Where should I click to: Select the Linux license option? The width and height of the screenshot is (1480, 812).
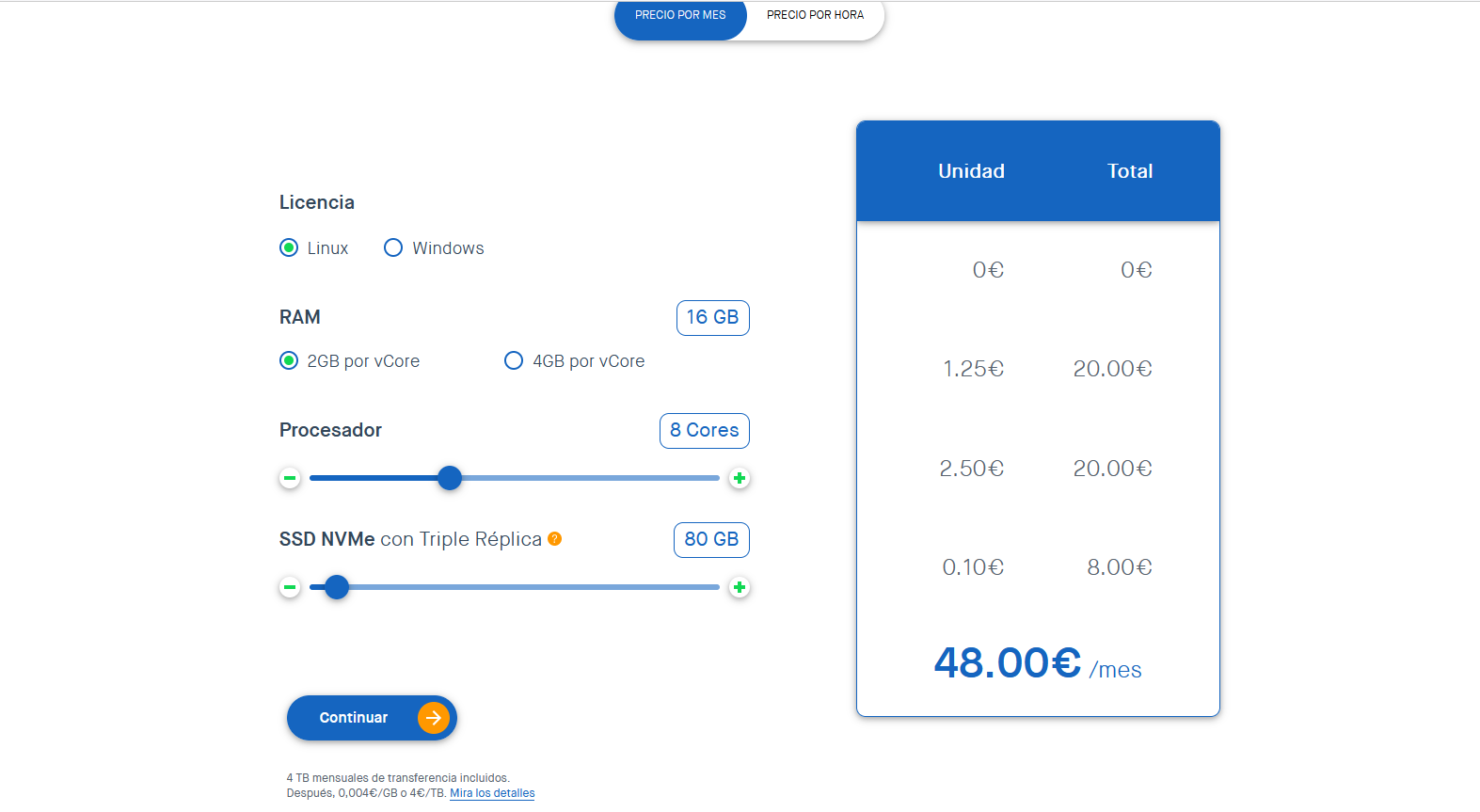pyautogui.click(x=289, y=248)
